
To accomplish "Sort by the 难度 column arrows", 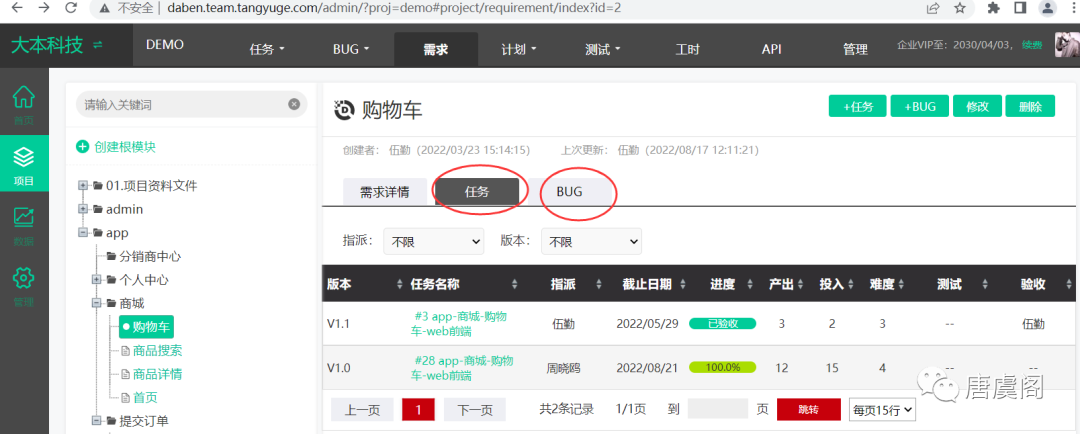I will click(x=902, y=285).
